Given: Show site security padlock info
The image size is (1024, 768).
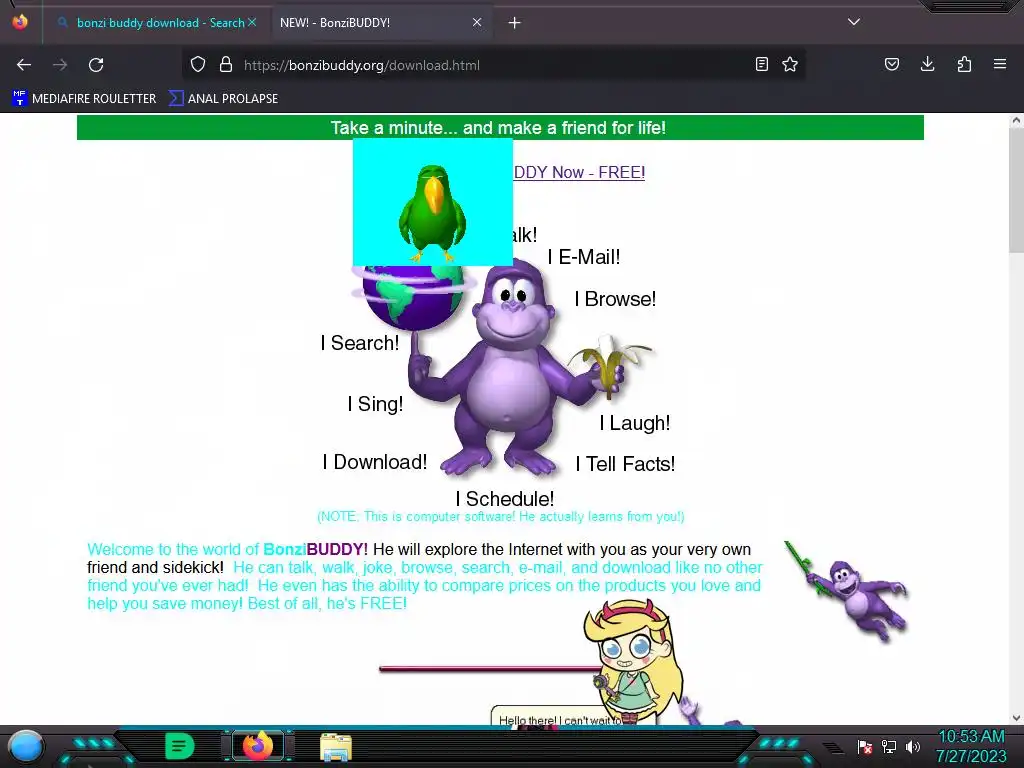Looking at the screenshot, I should click(226, 65).
